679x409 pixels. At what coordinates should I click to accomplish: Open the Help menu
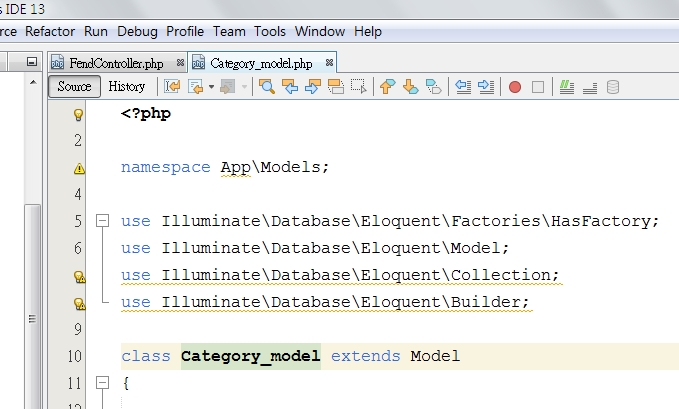(x=368, y=32)
